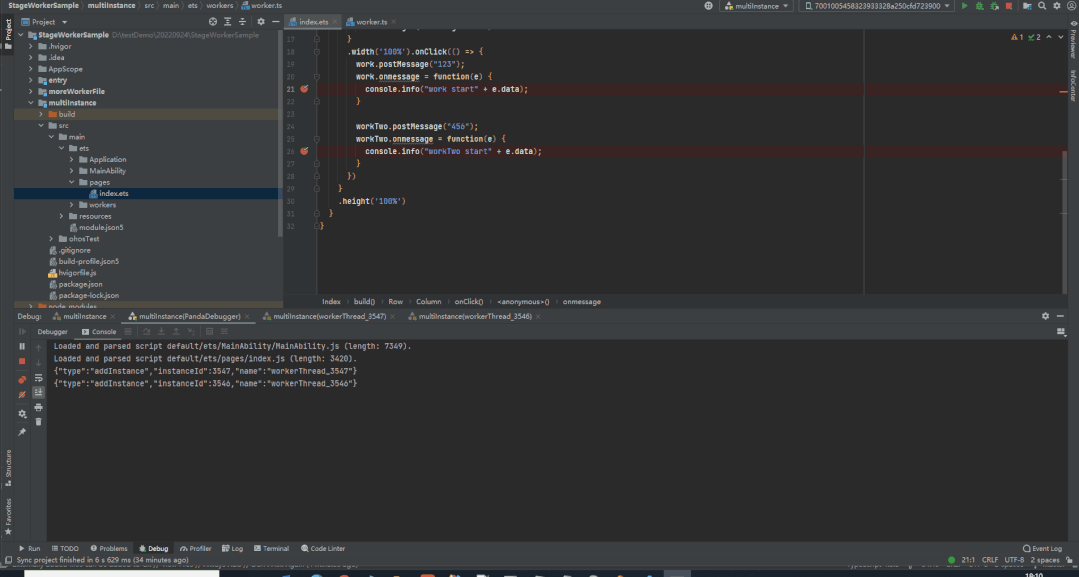Collapse the pages folder
Viewport: 1079px width, 577px height.
(x=72, y=182)
